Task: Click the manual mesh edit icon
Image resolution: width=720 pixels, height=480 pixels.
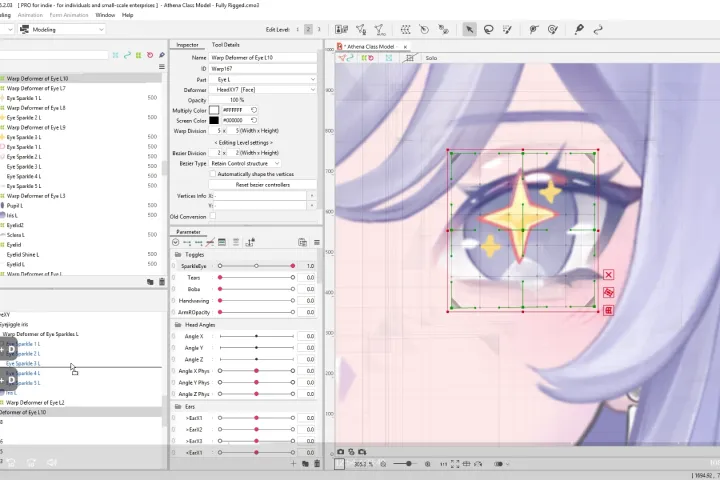Action: point(361,29)
